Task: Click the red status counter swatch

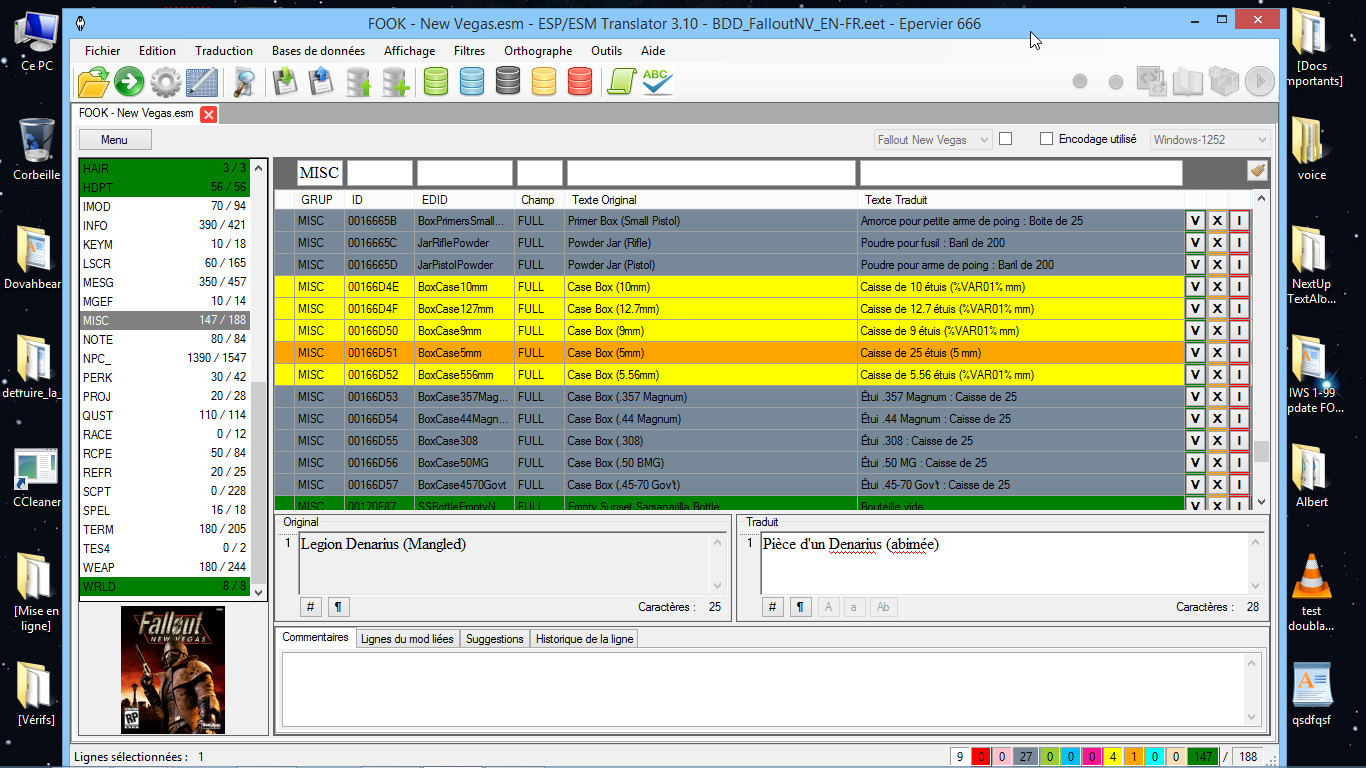Action: (981, 757)
